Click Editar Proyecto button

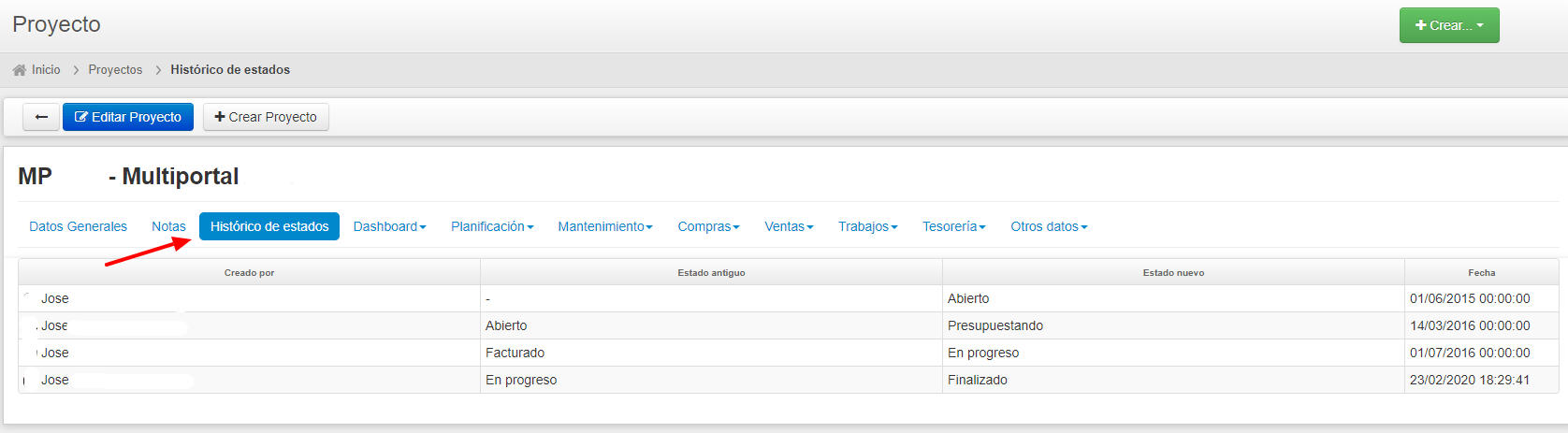coord(128,117)
